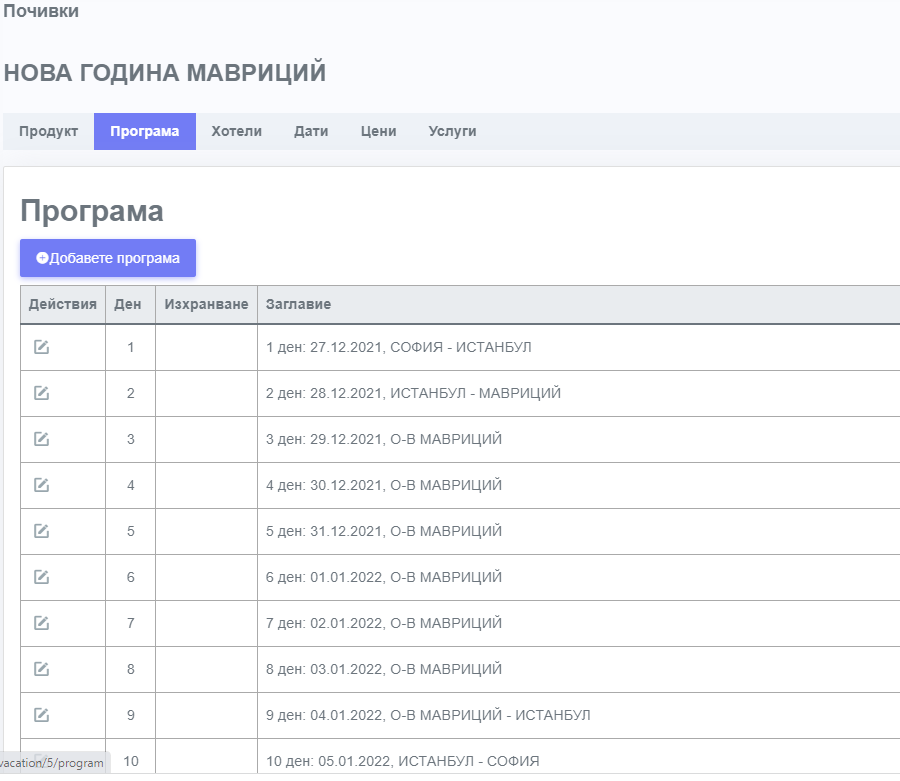Open the edit icon for day 2 row
This screenshot has width=900, height=781.
click(41, 393)
